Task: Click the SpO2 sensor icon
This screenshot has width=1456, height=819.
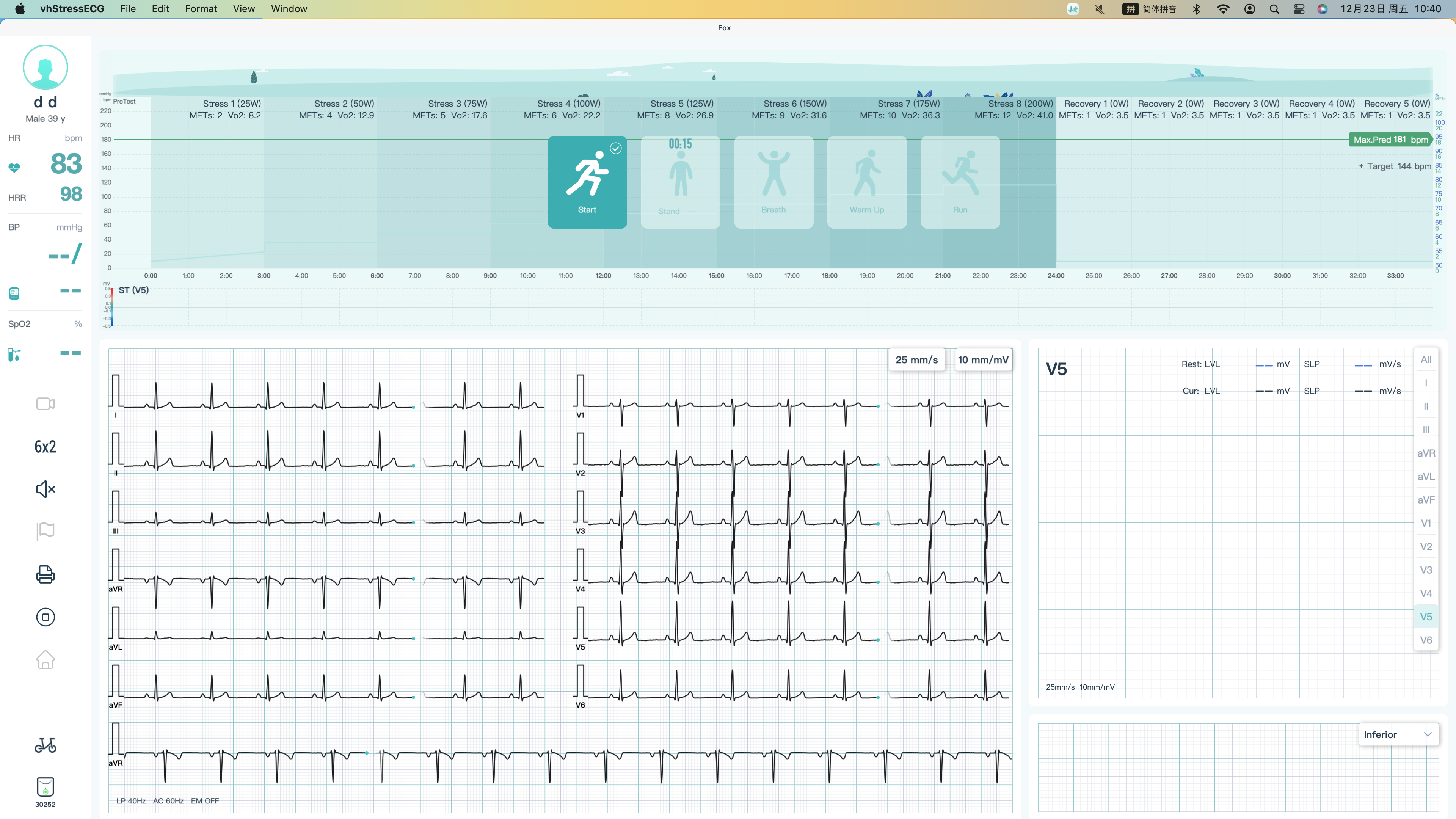Action: [x=15, y=355]
